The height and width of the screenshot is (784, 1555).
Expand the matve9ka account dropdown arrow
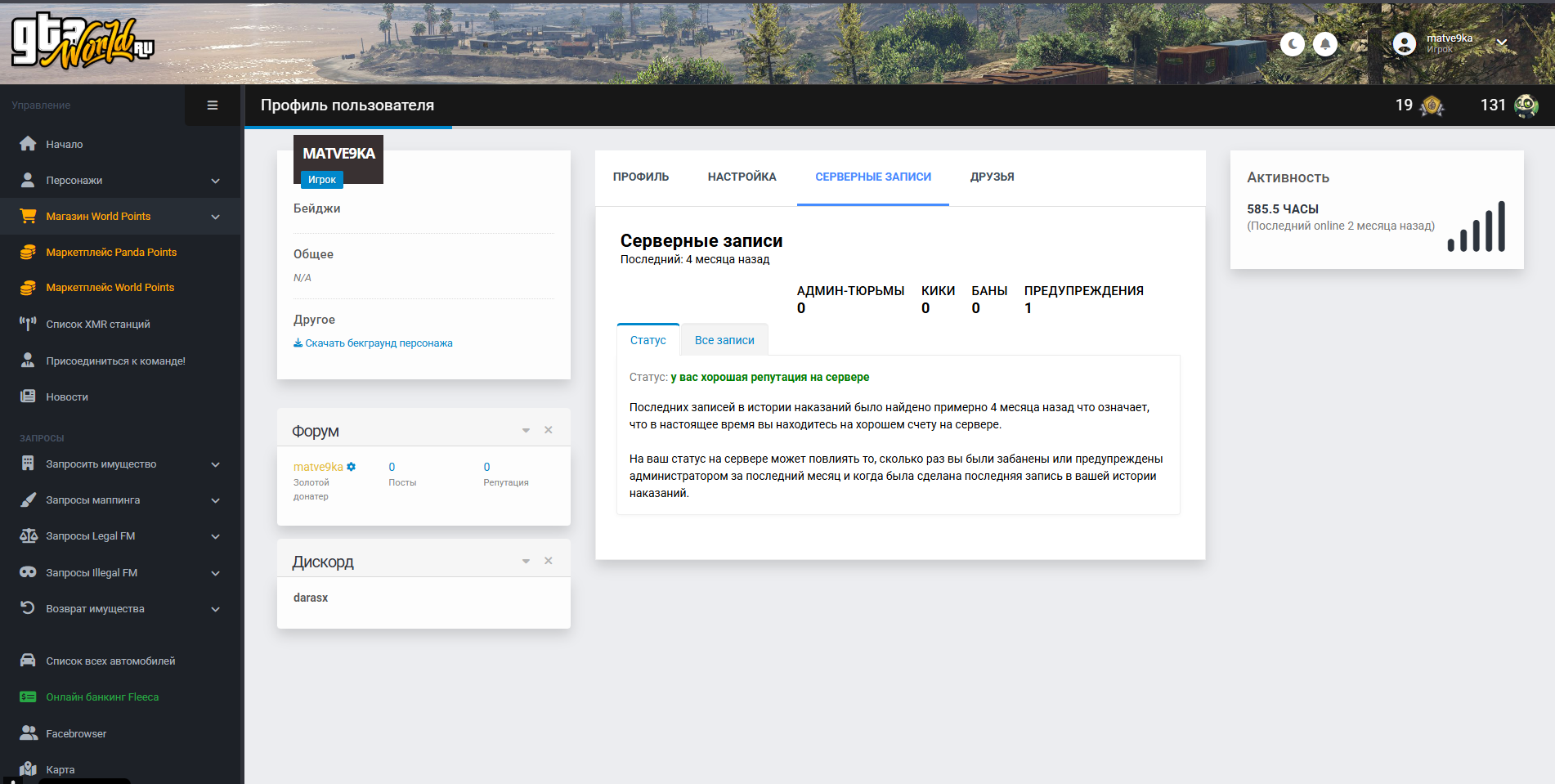coord(1502,43)
